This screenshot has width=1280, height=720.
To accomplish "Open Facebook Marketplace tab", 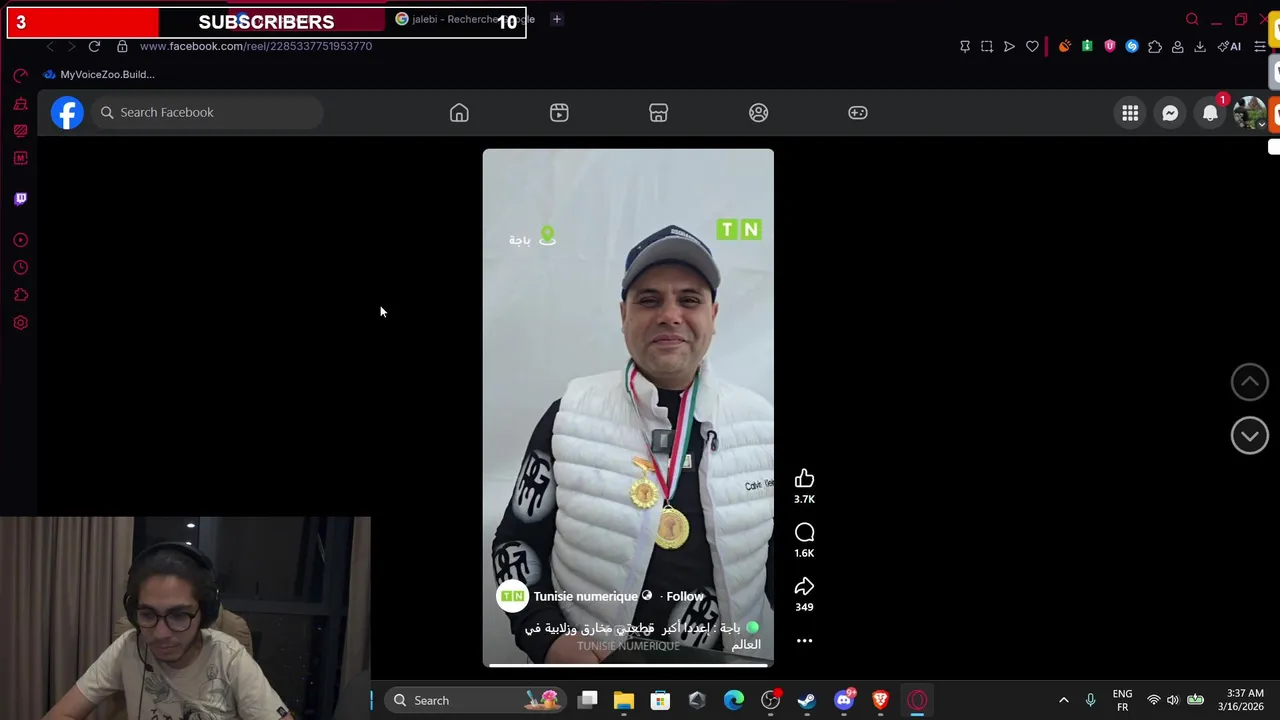I will (658, 113).
